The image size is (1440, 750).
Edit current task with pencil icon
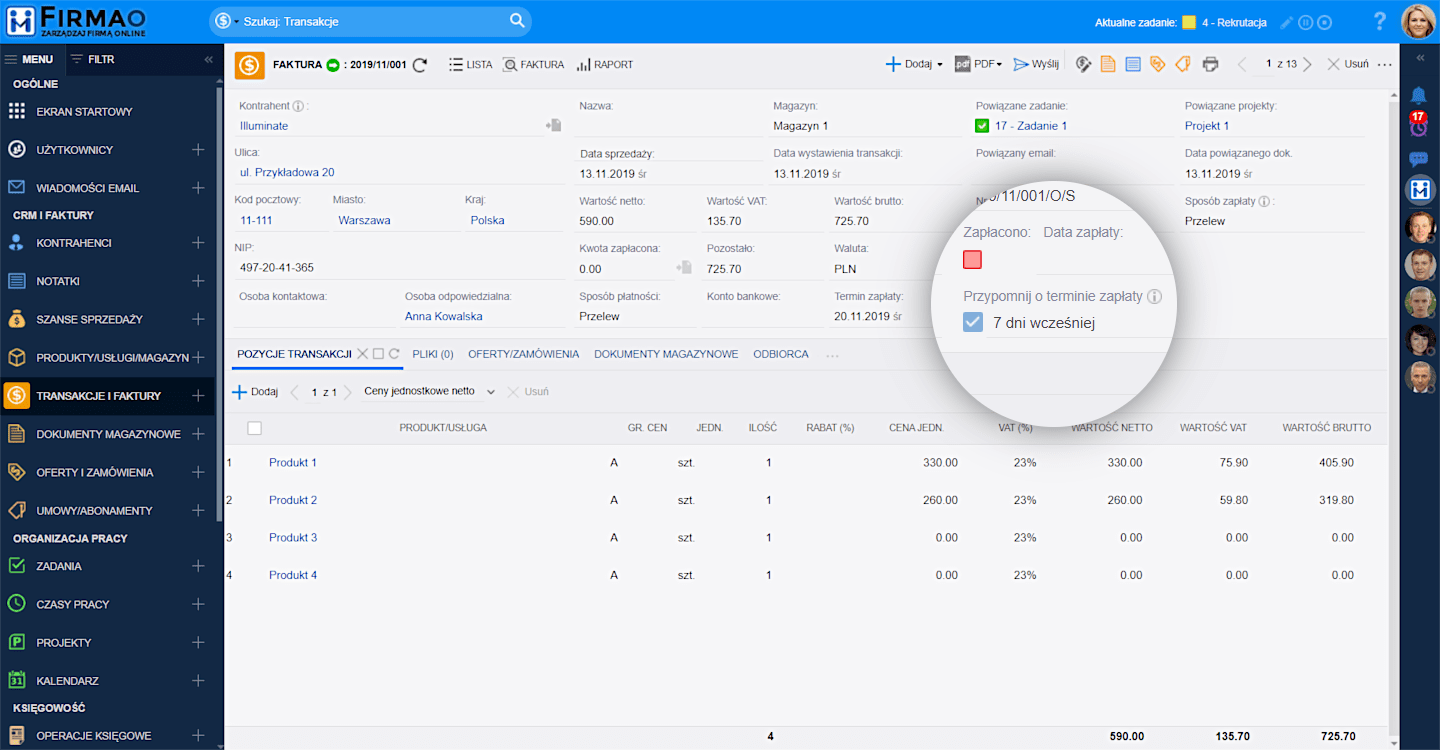(x=1287, y=22)
